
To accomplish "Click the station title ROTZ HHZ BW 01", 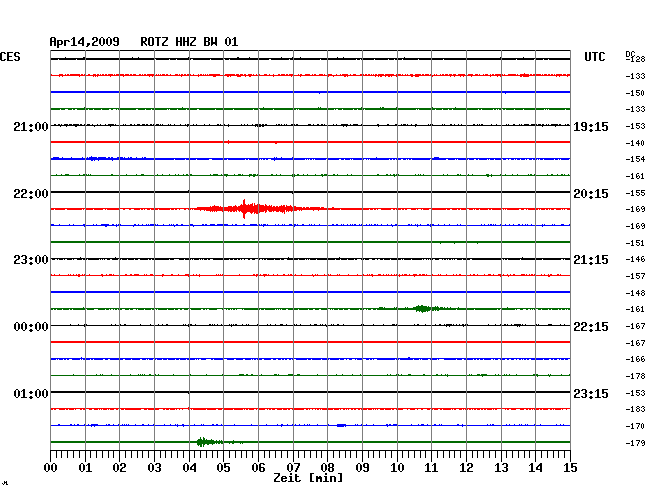I will tap(189, 42).
